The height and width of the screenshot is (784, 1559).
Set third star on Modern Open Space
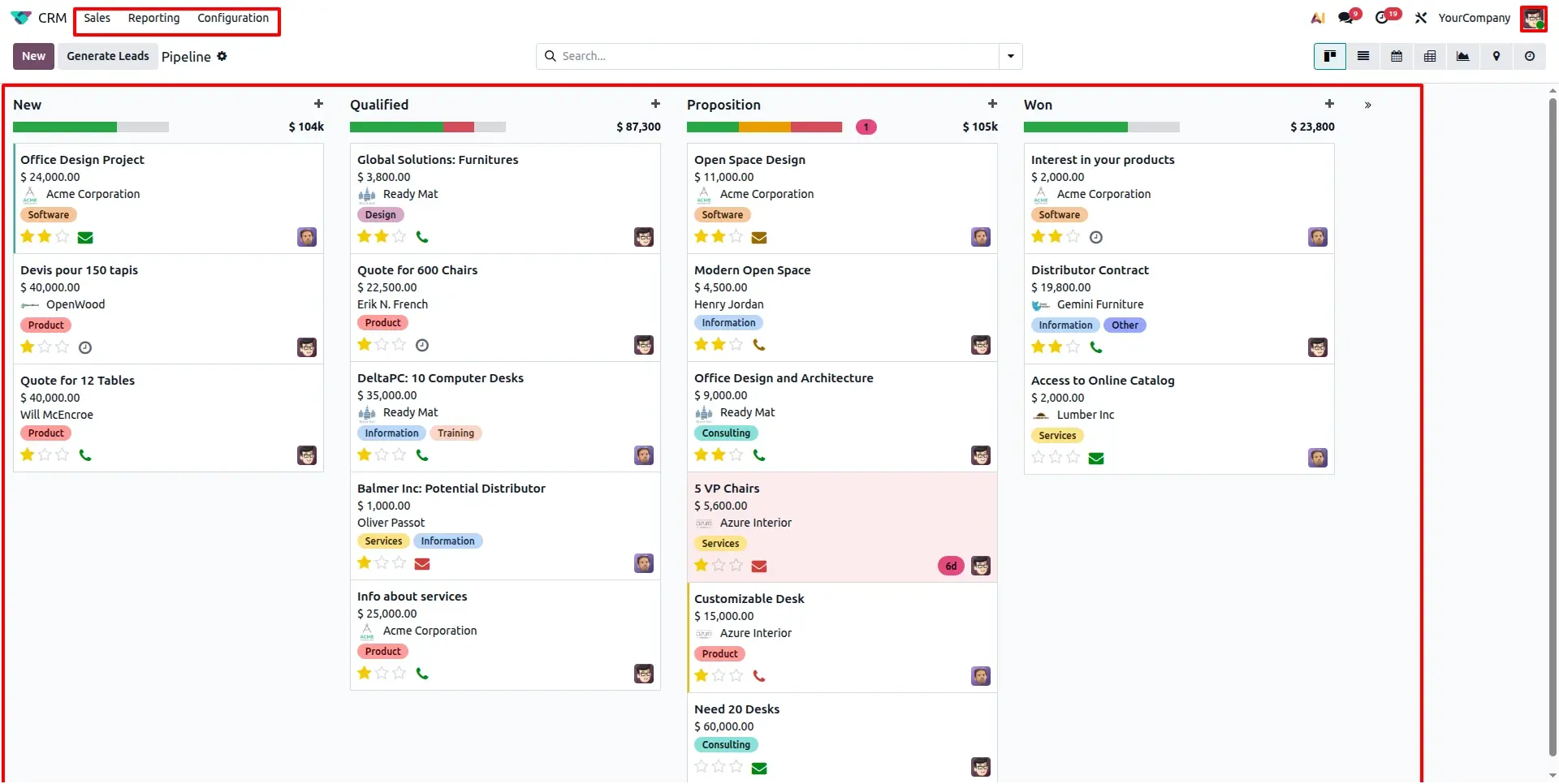pyautogui.click(x=736, y=344)
